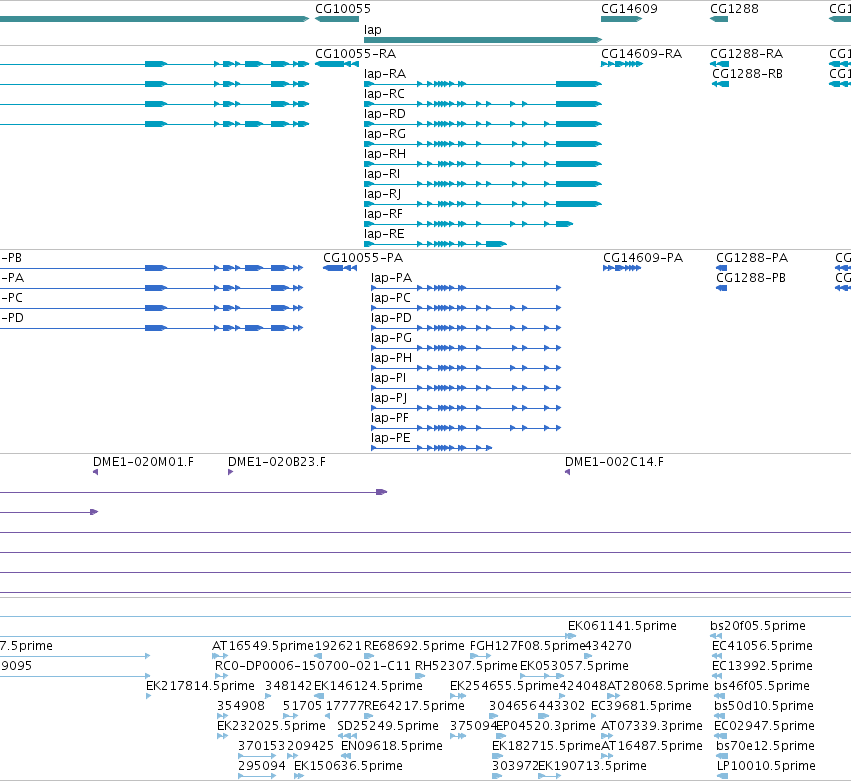Click the AT07339.3prime EST label

[652, 726]
